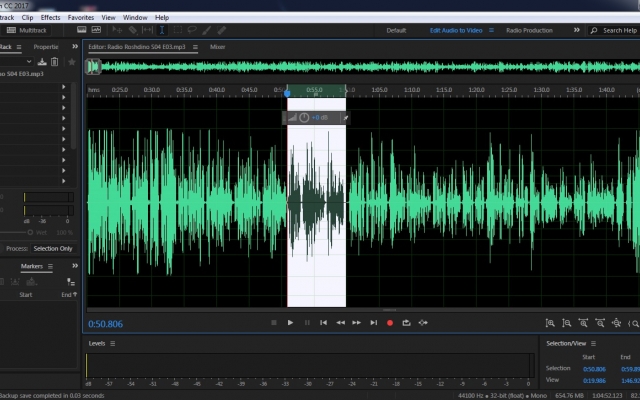Expand the last effects rack slot arrow

64,181
